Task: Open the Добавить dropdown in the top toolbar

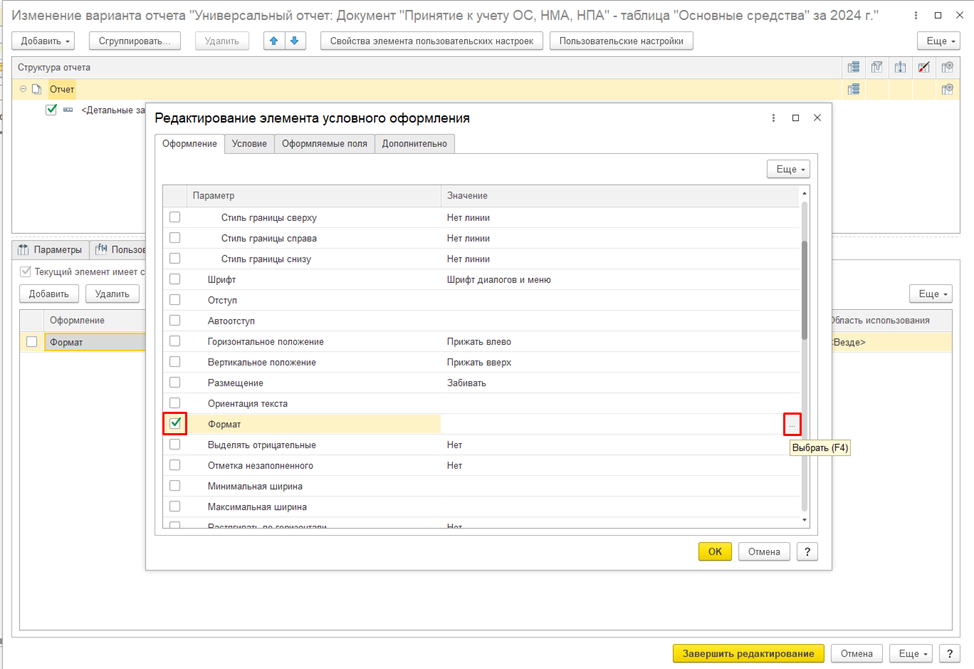Action: click(43, 41)
